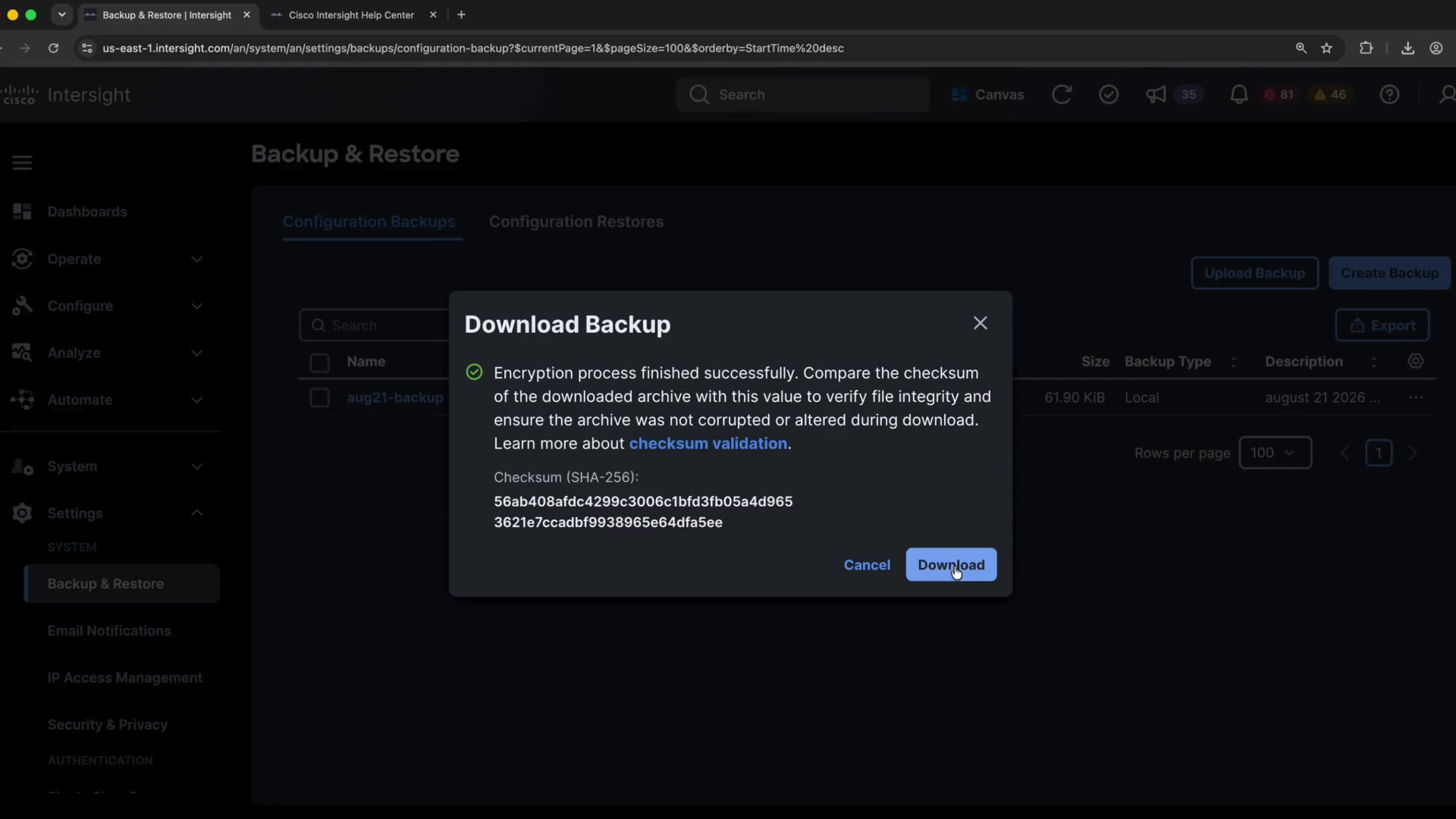Open the help question mark icon

pos(1389,95)
